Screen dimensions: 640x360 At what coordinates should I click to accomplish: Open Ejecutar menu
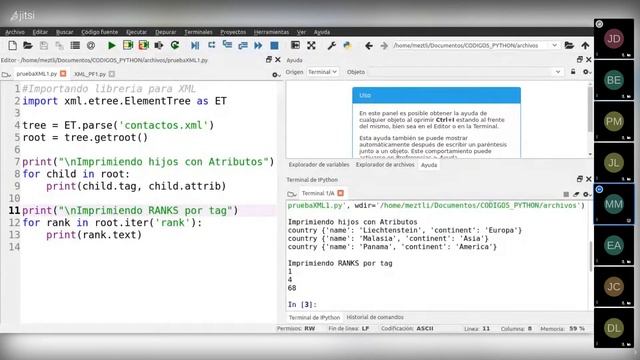[136, 32]
